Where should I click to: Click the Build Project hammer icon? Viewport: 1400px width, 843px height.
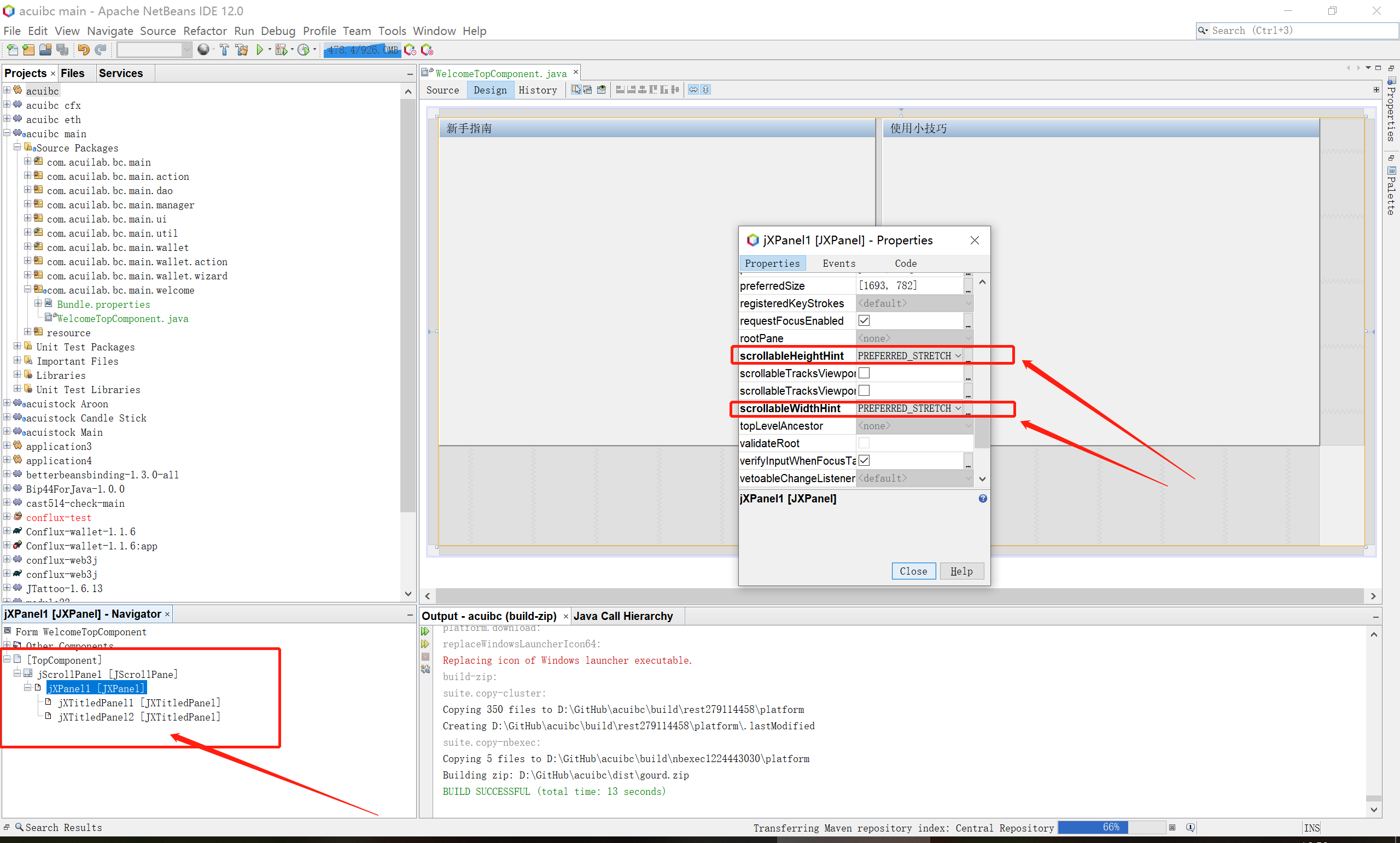coord(224,50)
